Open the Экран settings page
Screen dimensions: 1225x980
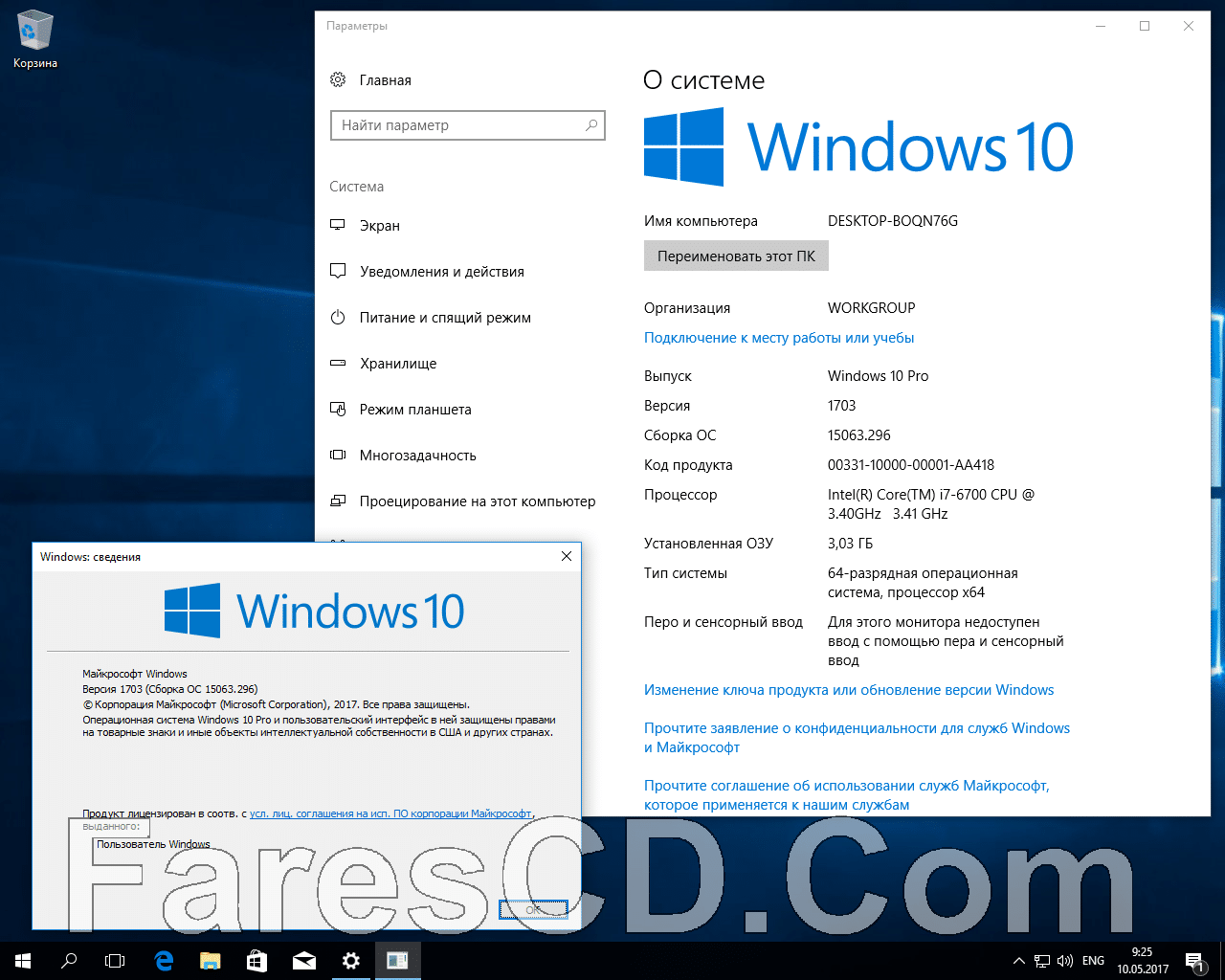point(379,226)
